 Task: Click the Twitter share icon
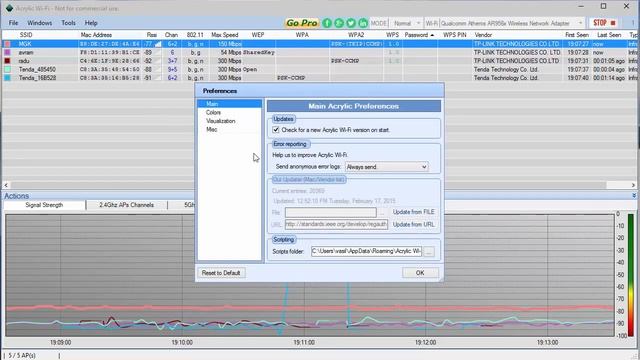[351, 23]
